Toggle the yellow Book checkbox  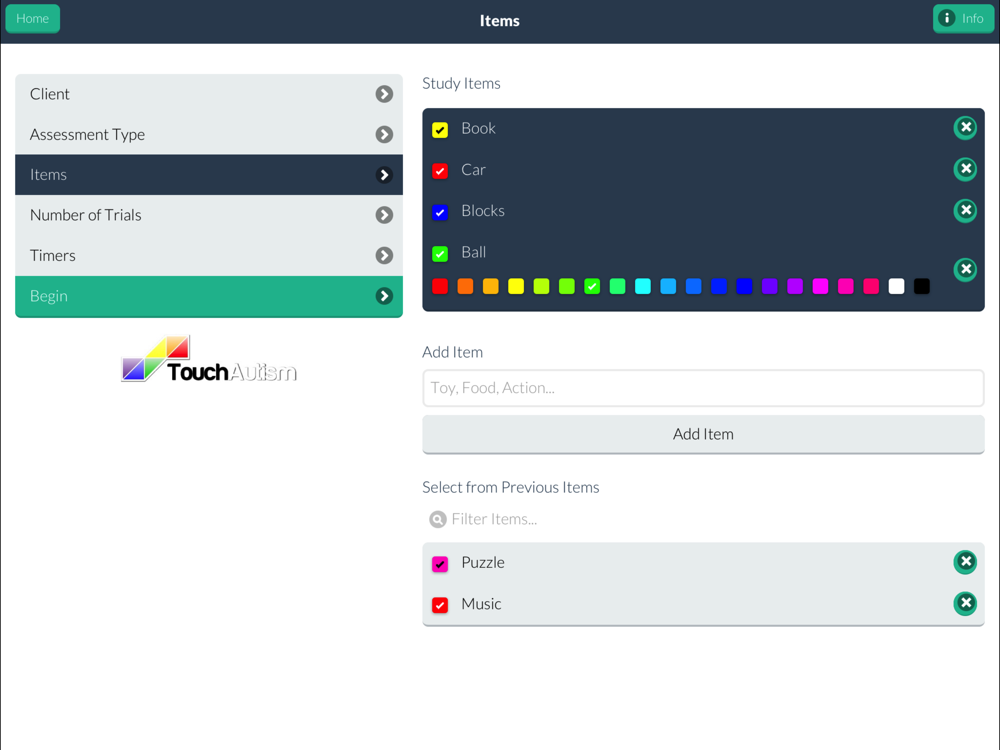pyautogui.click(x=440, y=130)
